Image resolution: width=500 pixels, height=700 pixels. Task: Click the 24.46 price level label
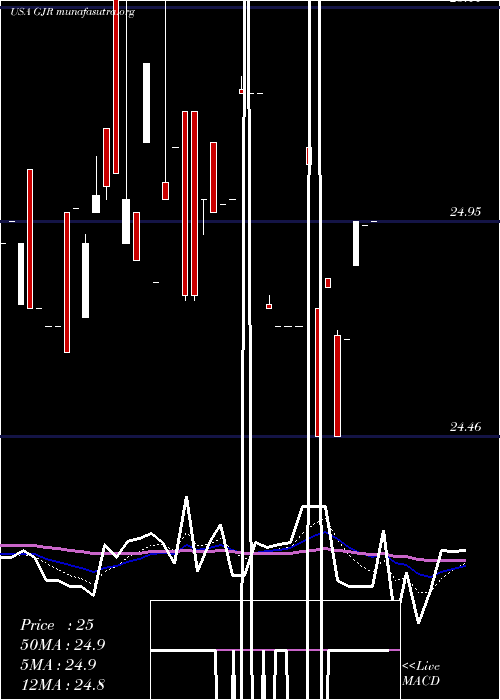(465, 427)
